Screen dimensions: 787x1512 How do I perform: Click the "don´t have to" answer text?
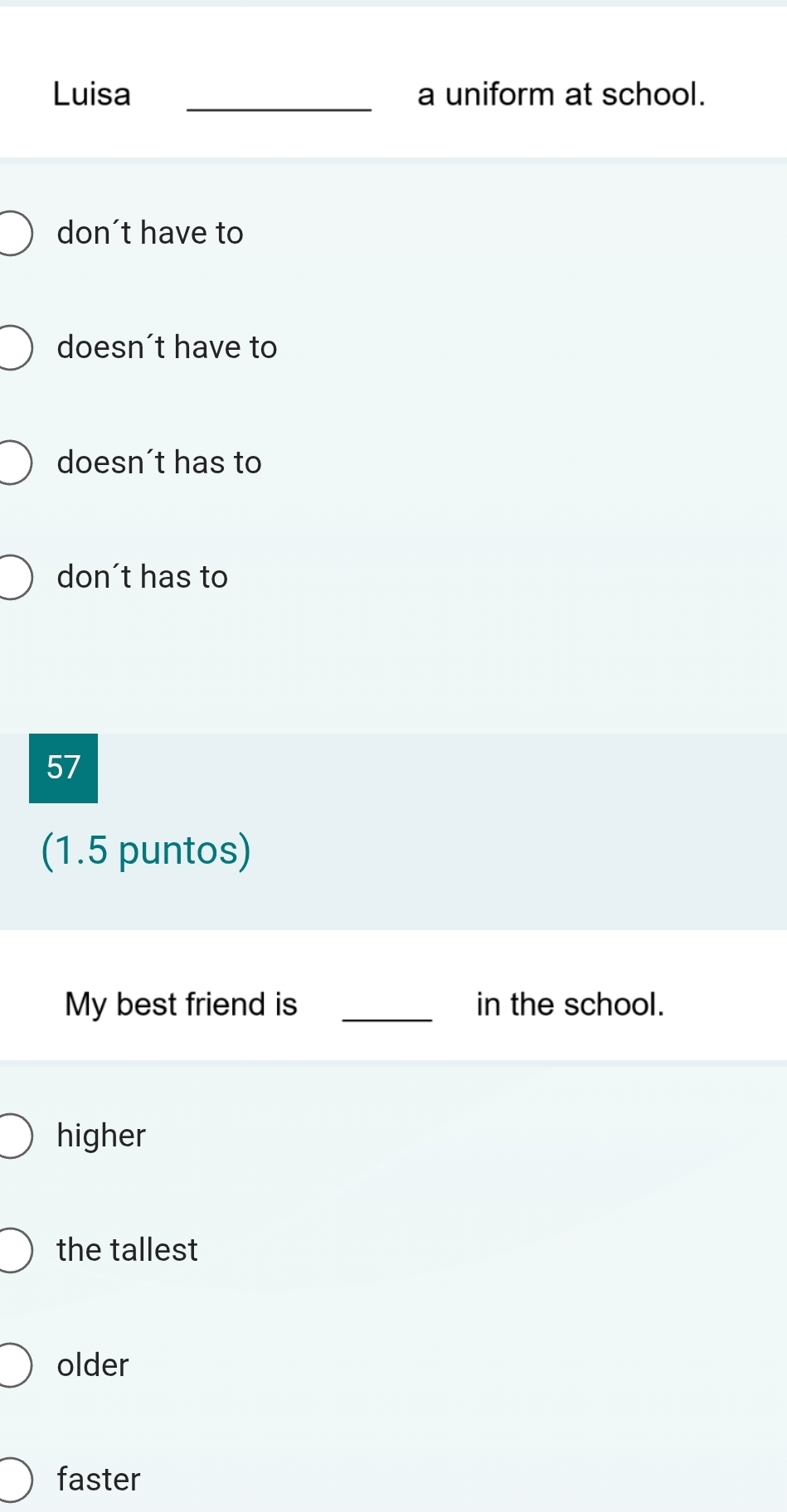(x=150, y=233)
